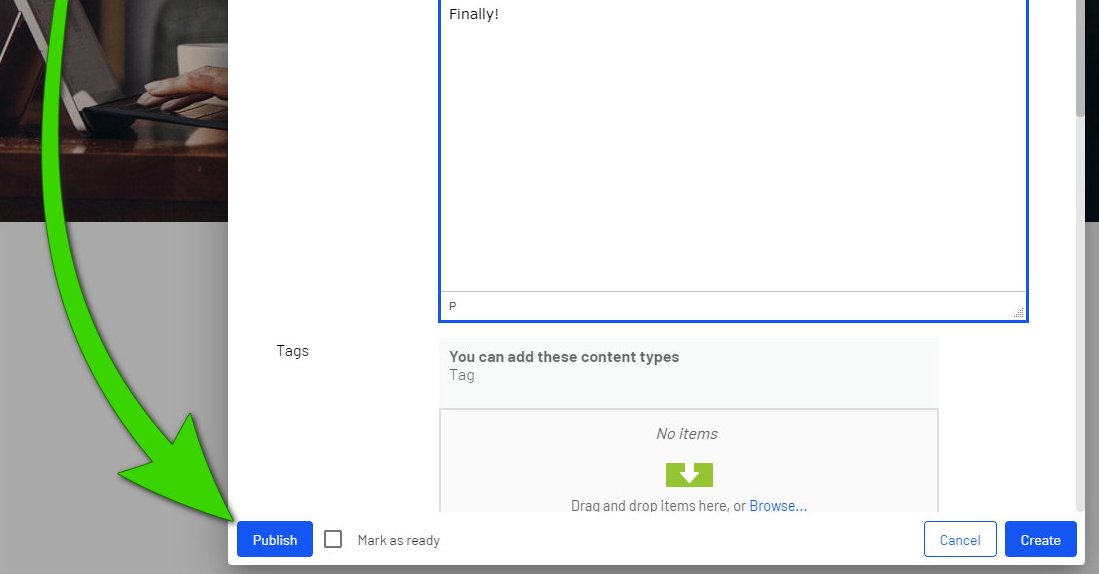This screenshot has height=574, width=1099.
Task: Click the editor resize grip icon
Action: pos(1018,313)
